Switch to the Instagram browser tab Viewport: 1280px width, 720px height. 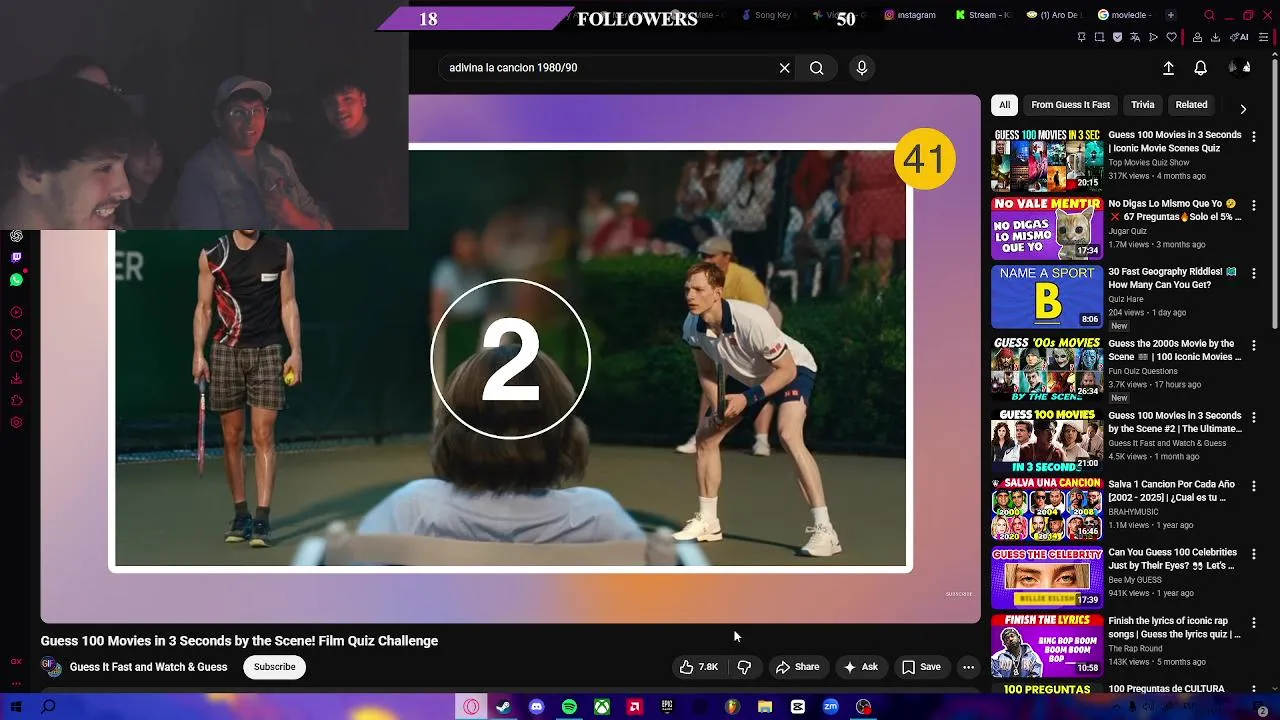click(910, 15)
